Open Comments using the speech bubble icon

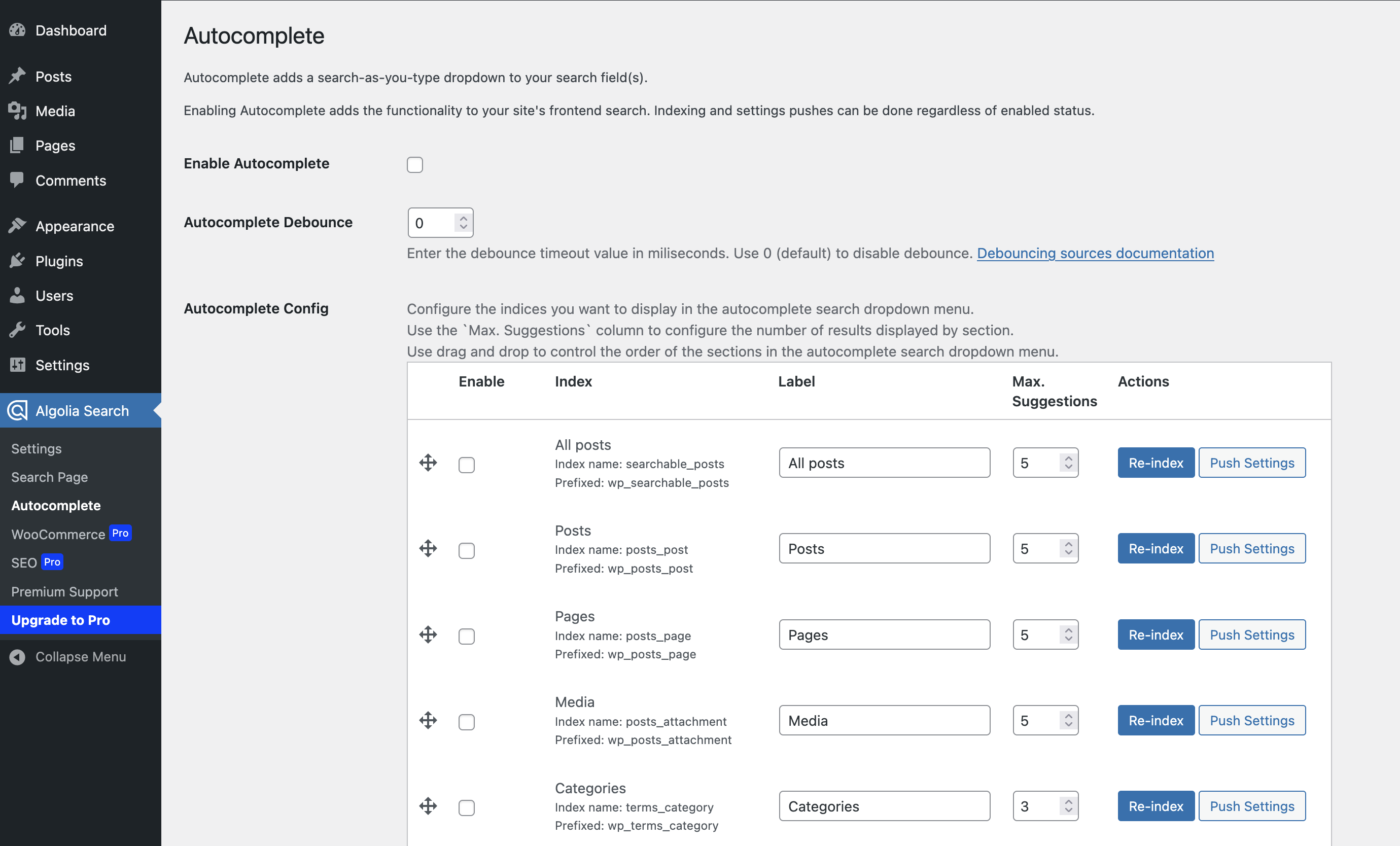pos(18,180)
